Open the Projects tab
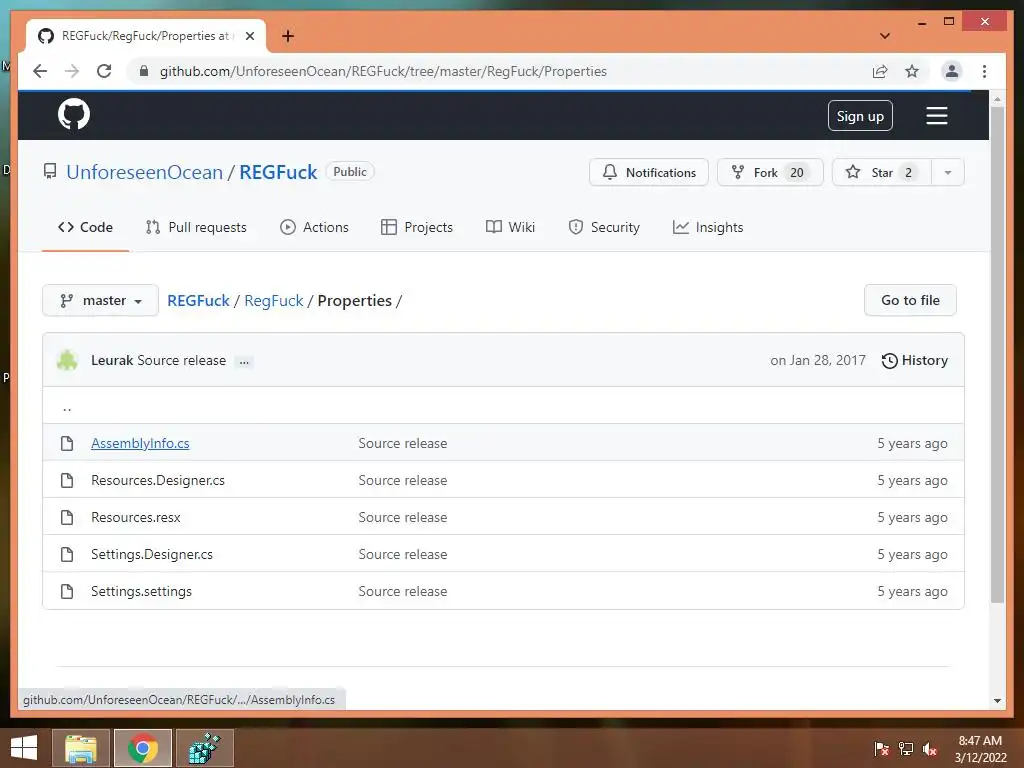This screenshot has width=1024, height=768. 417,227
